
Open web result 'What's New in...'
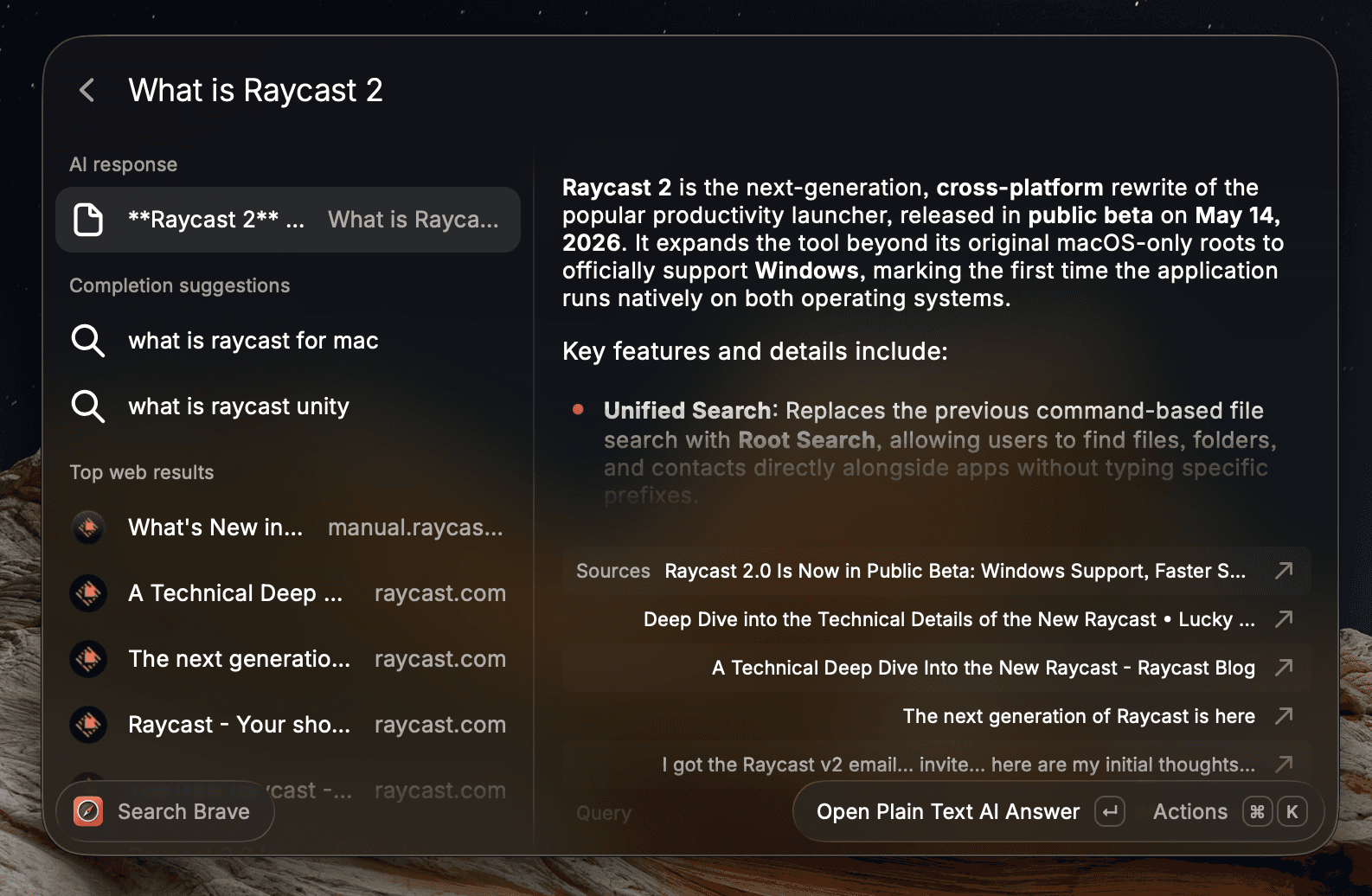(288, 528)
